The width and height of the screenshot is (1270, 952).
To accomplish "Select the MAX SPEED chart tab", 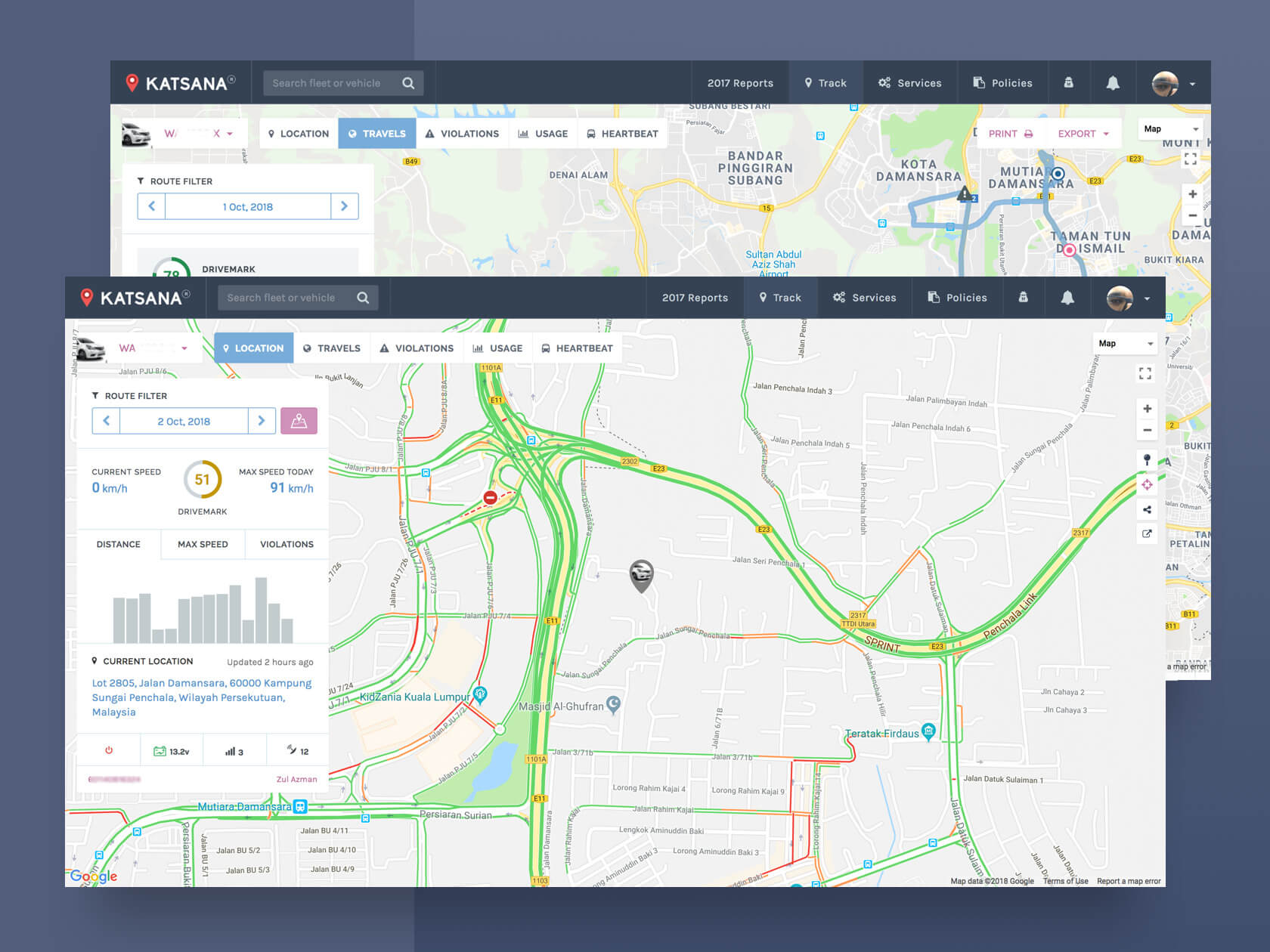I will click(203, 544).
